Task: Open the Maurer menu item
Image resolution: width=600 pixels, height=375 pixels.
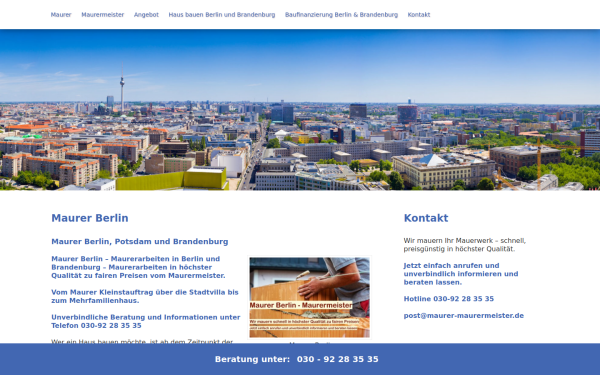Action: point(61,15)
